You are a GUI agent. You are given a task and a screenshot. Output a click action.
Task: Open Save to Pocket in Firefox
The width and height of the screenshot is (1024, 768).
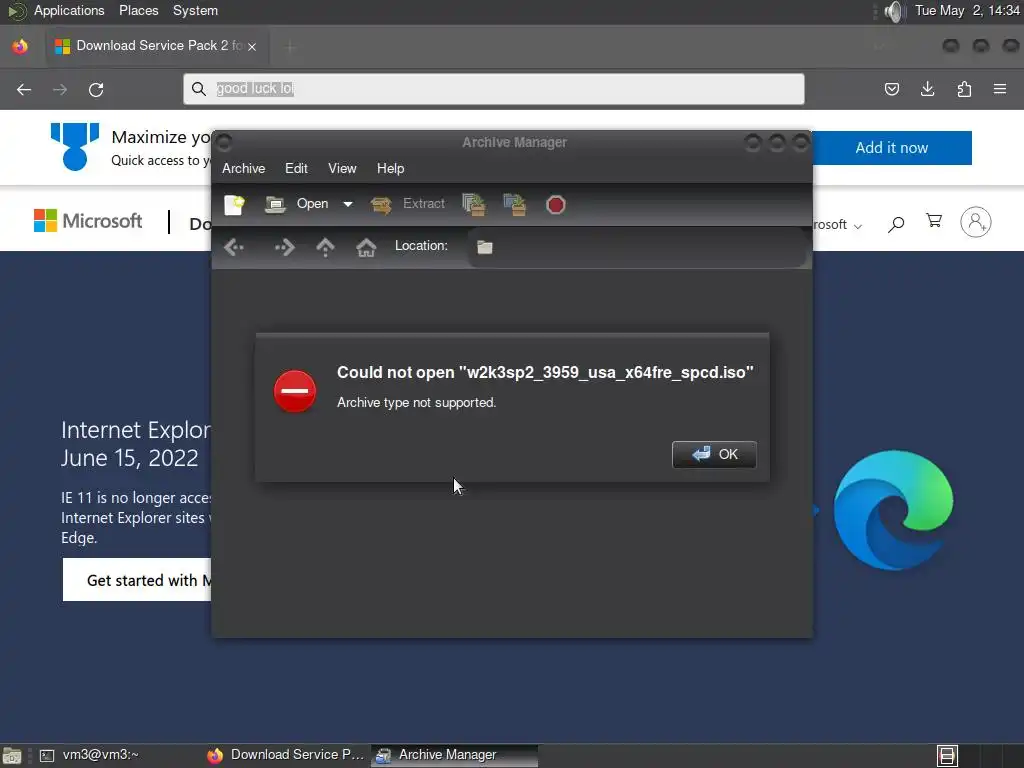coord(891,89)
